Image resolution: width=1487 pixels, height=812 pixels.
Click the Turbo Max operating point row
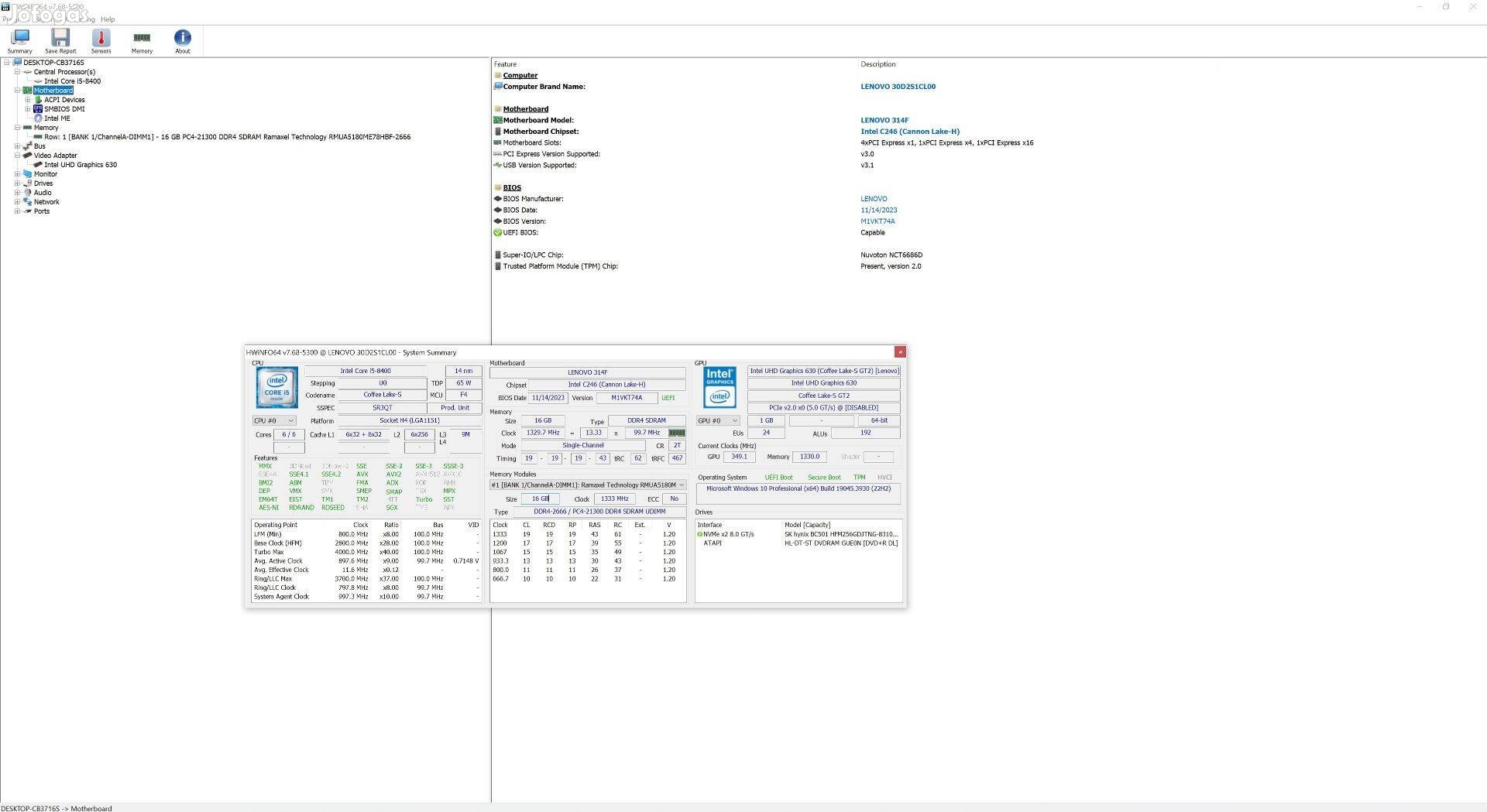(367, 552)
